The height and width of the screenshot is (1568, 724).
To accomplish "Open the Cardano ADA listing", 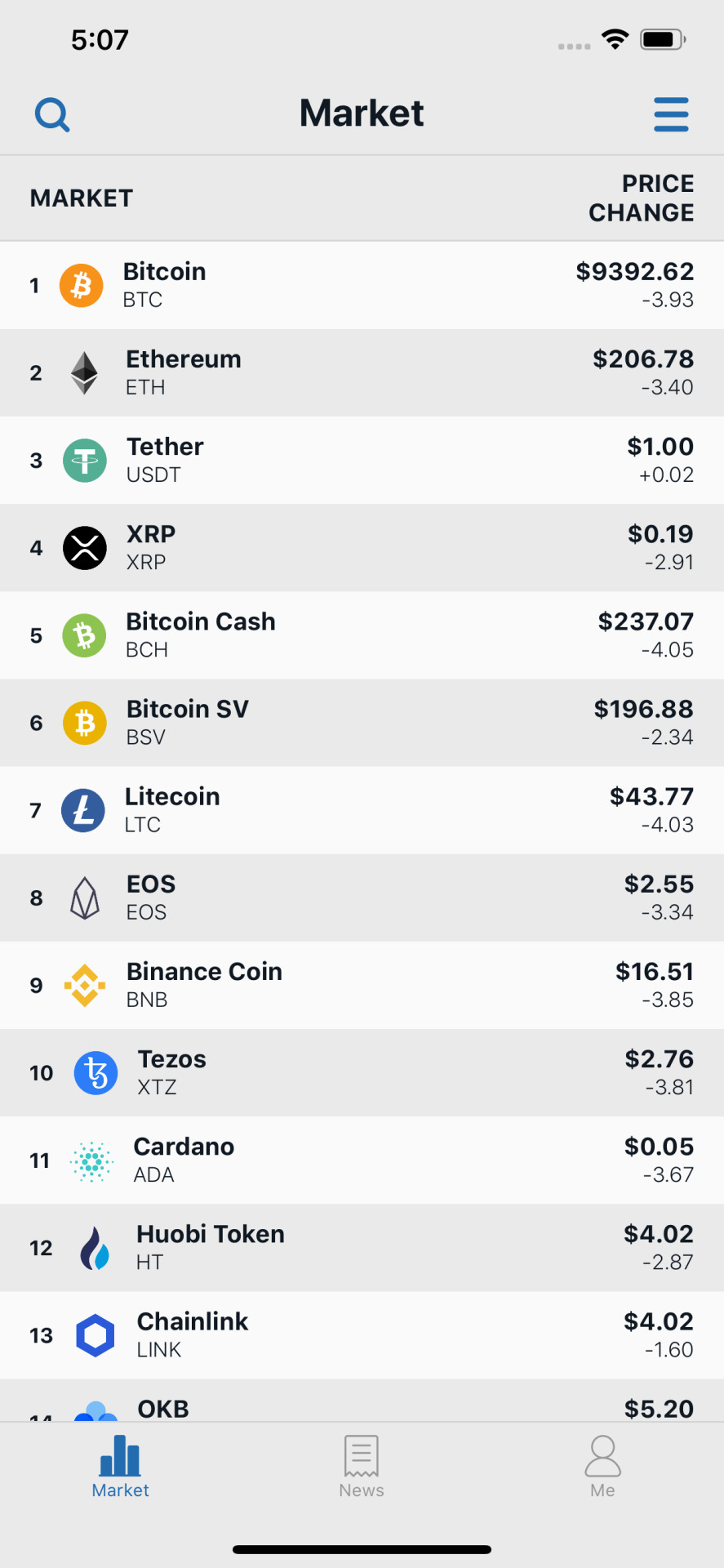I will (x=362, y=1160).
